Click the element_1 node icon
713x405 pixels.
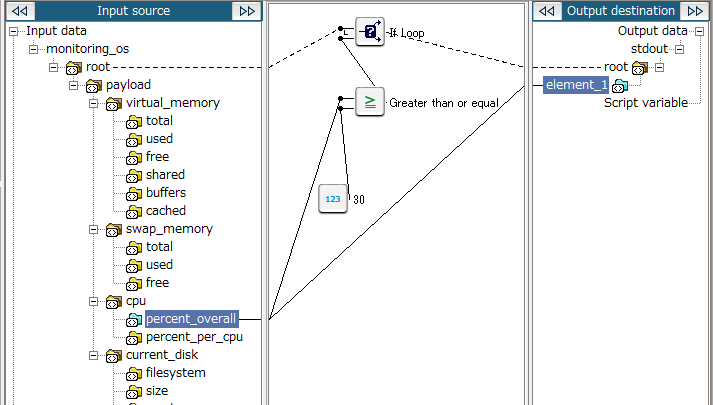pos(621,85)
